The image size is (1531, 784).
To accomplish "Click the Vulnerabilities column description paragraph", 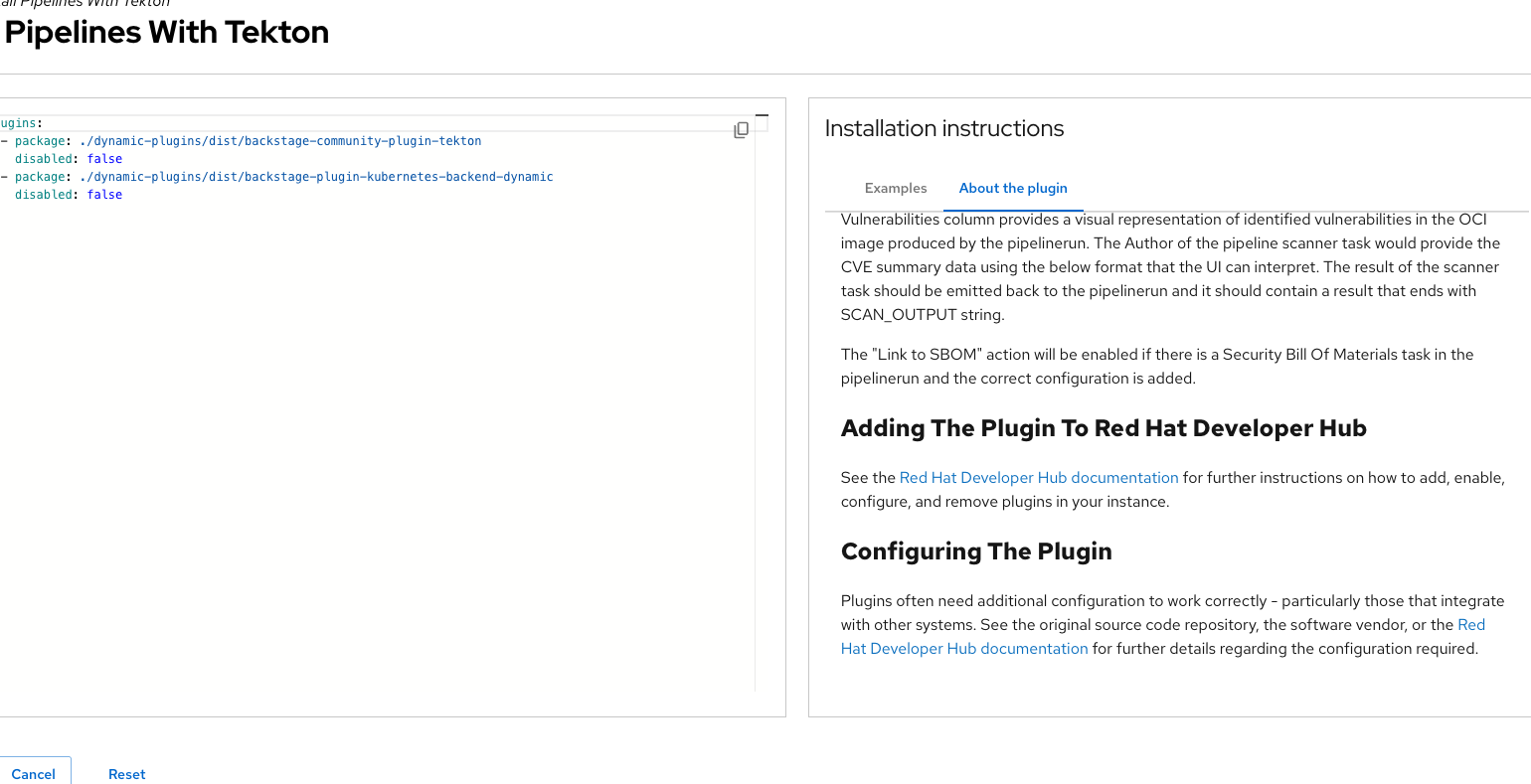I will point(1169,267).
